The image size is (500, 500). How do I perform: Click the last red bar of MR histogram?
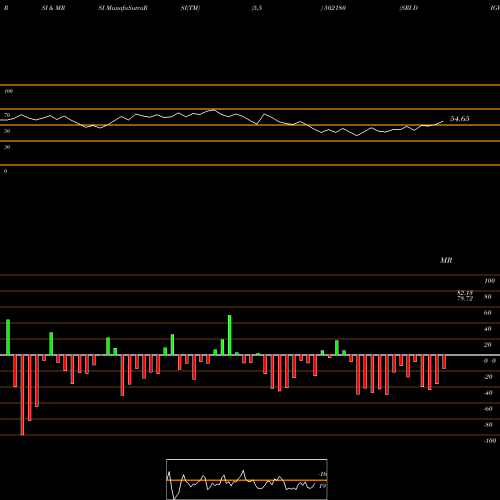click(x=444, y=362)
